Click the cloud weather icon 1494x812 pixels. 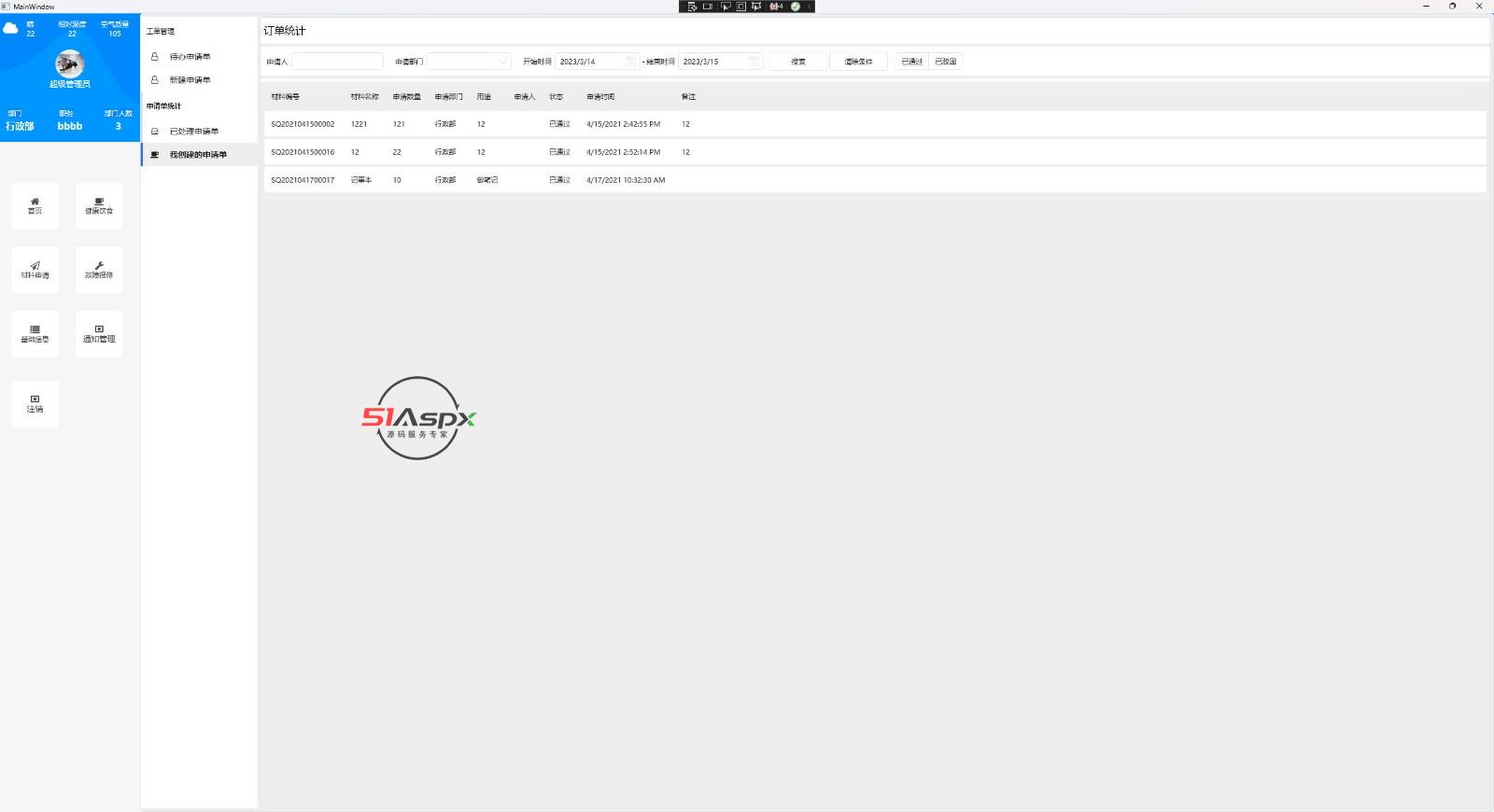(x=10, y=28)
